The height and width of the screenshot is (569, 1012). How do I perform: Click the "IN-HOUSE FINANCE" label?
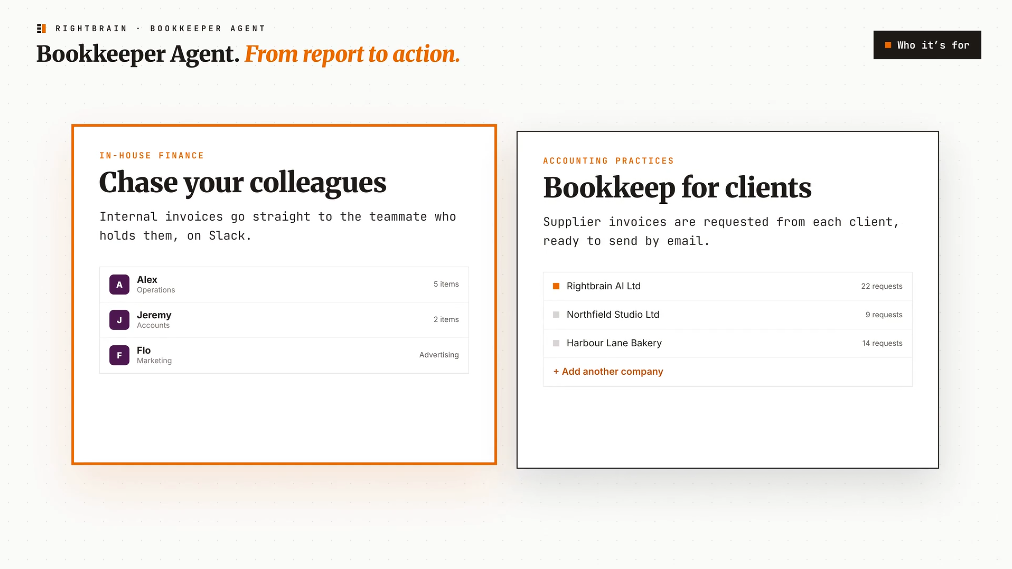point(152,155)
